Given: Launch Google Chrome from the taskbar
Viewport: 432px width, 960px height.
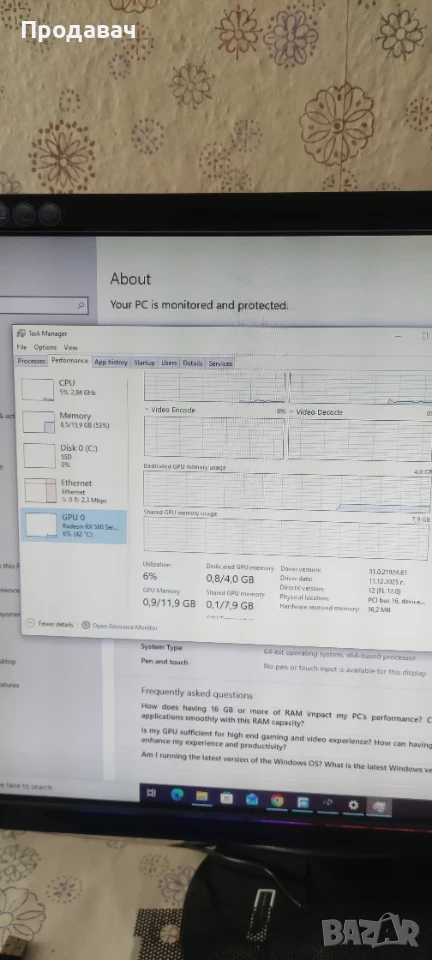Looking at the screenshot, I should 277,800.
